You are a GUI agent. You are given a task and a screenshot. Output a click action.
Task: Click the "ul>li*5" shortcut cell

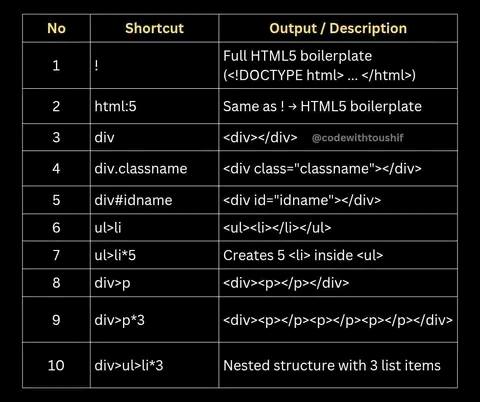(x=154, y=255)
